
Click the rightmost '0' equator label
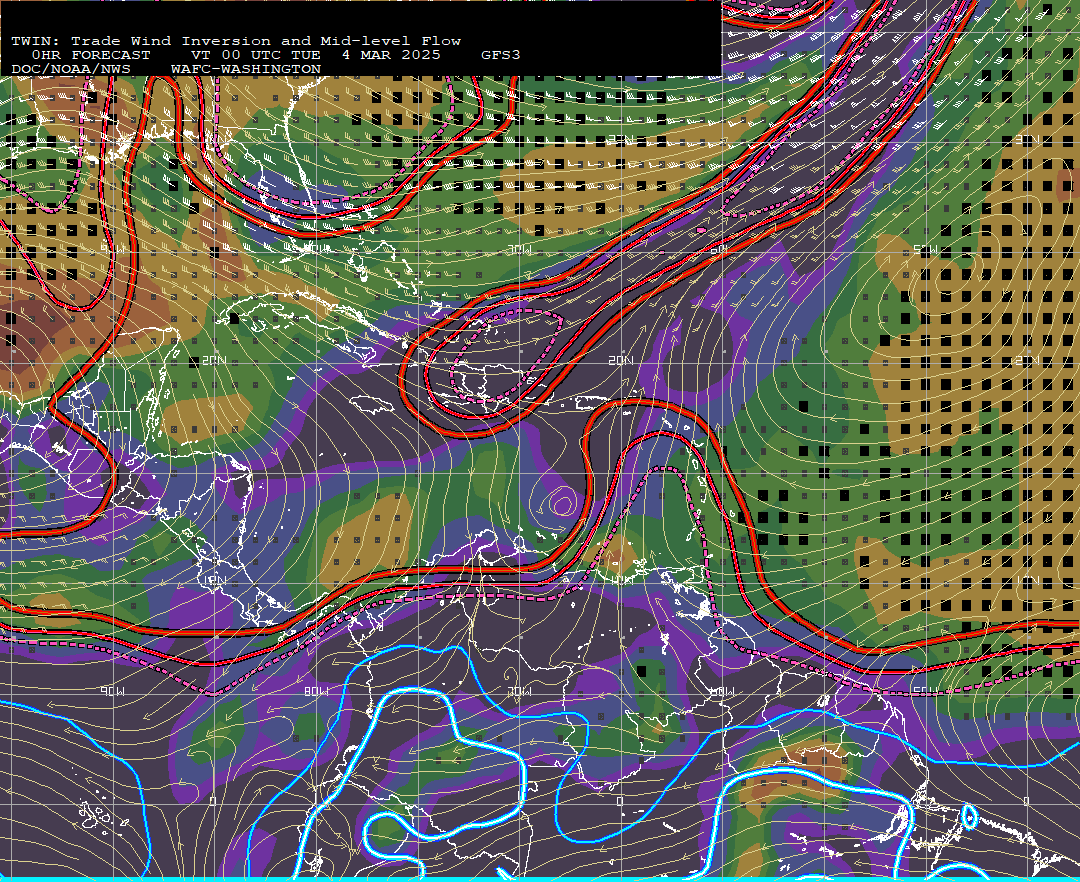(x=1026, y=801)
